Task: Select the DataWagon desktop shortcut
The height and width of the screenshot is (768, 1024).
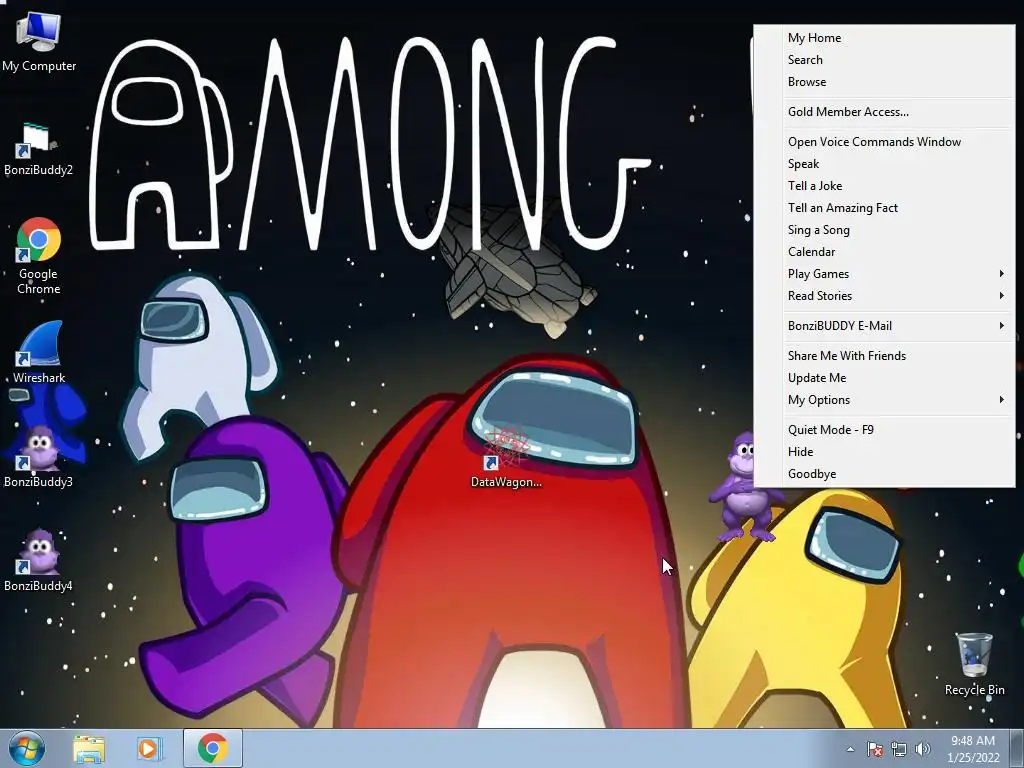Action: point(506,458)
